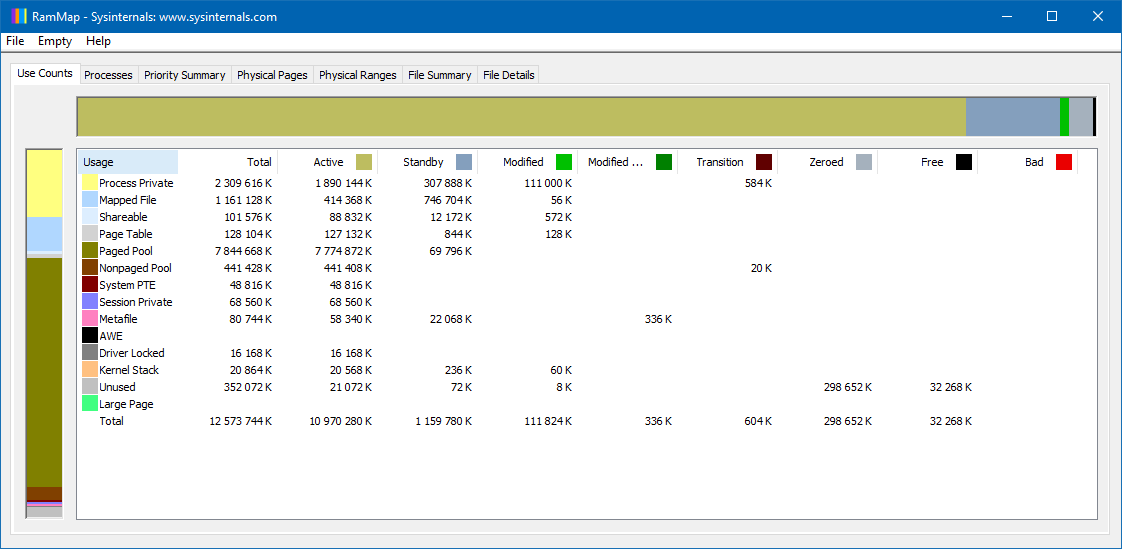Click the dark red Transition column swatch
The image size is (1122, 549).
764,162
